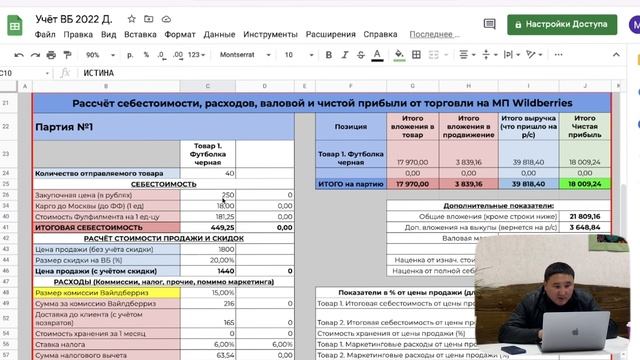Click the Google Sheets home icon
The width and height of the screenshot is (640, 360).
click(15, 25)
